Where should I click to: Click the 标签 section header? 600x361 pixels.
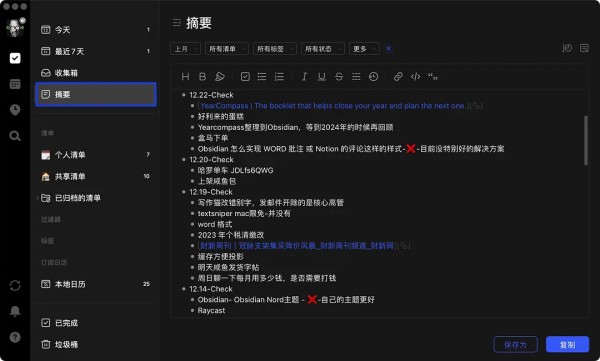click(47, 241)
